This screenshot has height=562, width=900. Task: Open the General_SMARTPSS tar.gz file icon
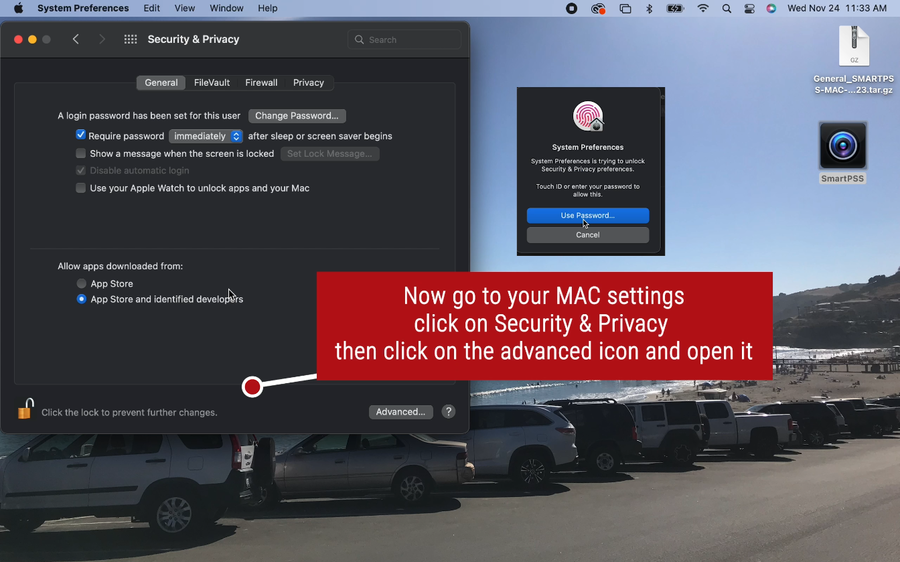854,46
